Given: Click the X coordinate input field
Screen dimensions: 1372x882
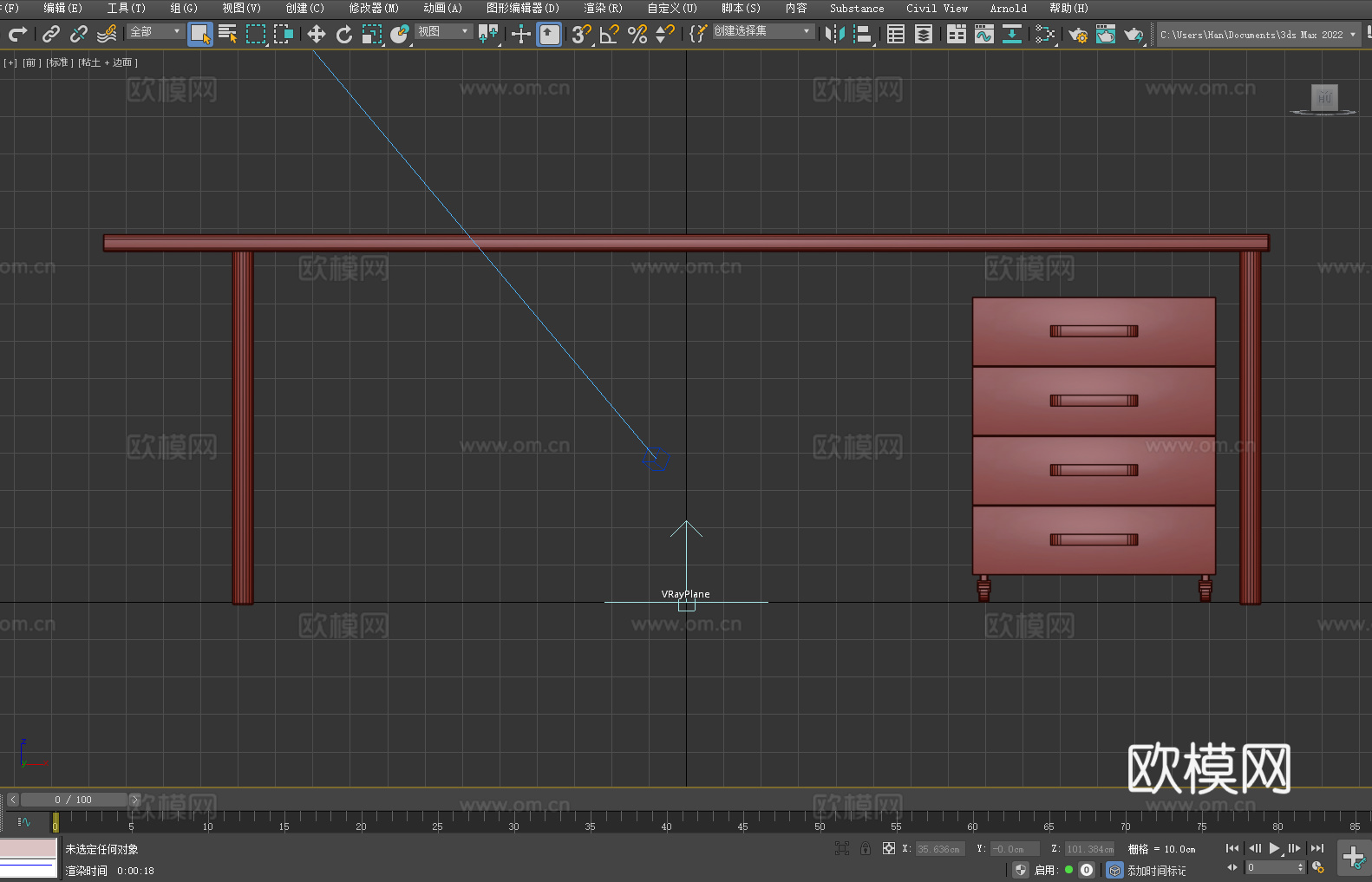Looking at the screenshot, I should click(940, 849).
